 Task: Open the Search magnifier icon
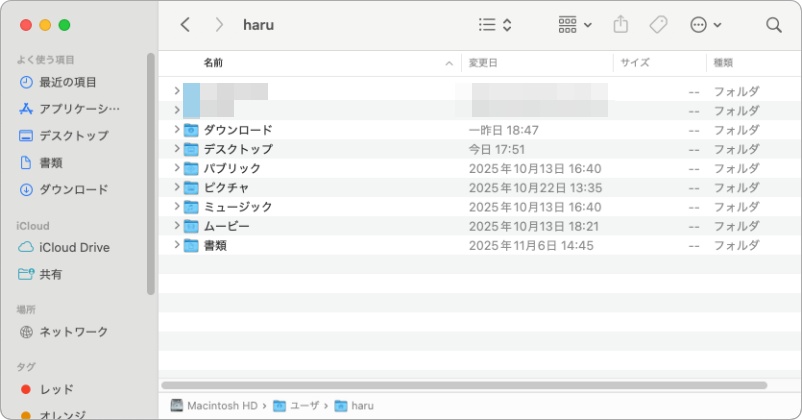click(x=773, y=25)
